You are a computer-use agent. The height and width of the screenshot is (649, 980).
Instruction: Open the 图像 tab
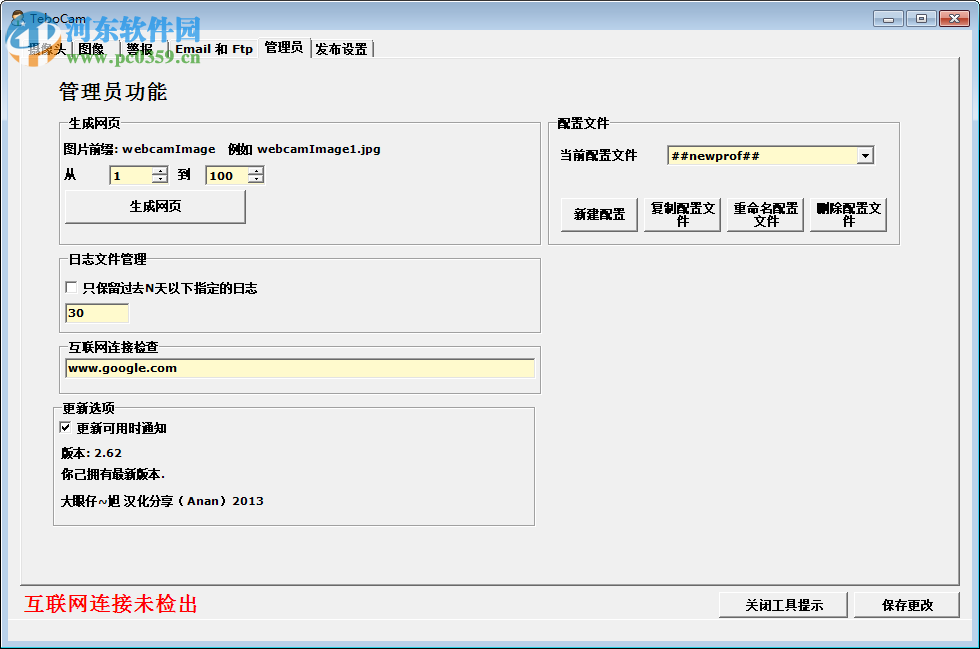[91, 49]
